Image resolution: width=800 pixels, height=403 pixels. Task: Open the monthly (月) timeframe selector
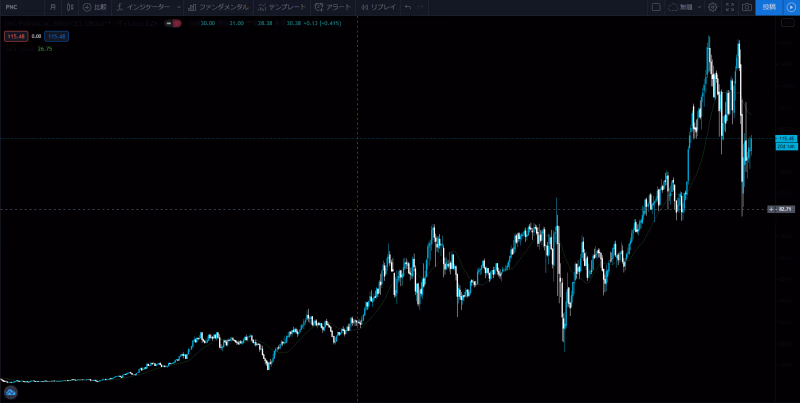tap(52, 7)
